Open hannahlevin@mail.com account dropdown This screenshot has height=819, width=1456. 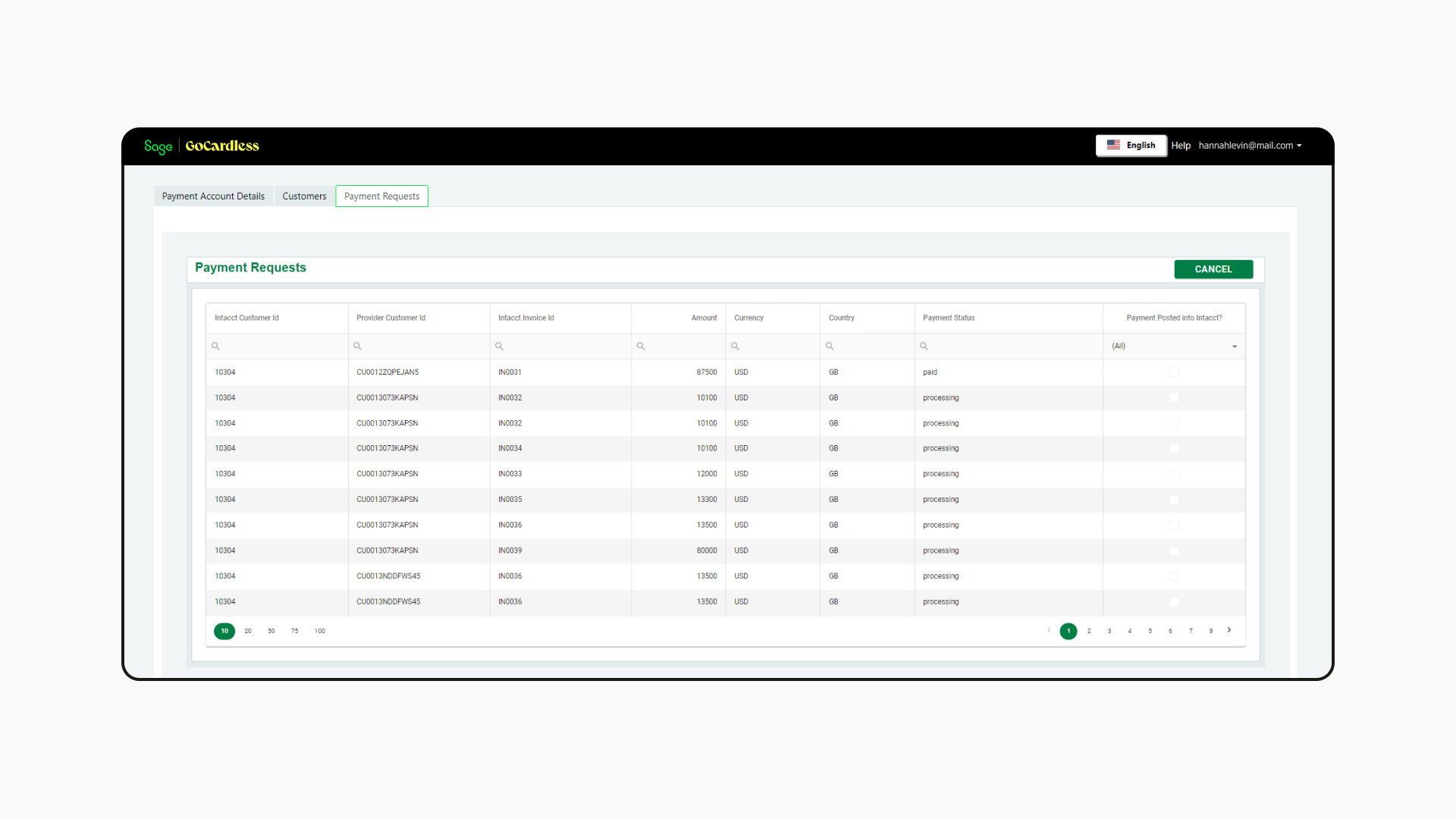[1250, 146]
